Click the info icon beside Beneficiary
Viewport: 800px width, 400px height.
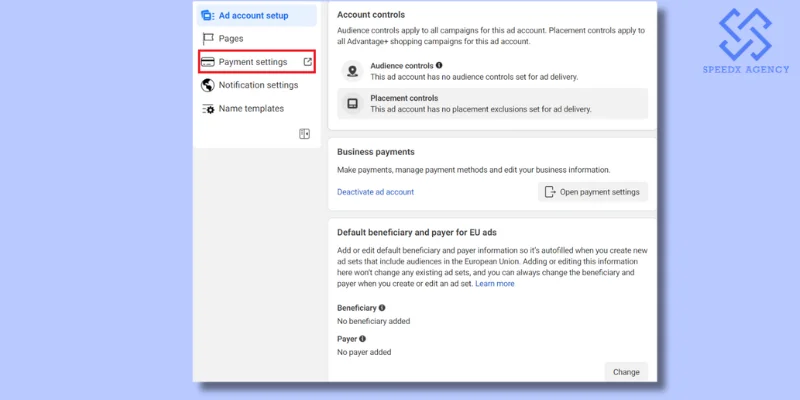coord(382,308)
